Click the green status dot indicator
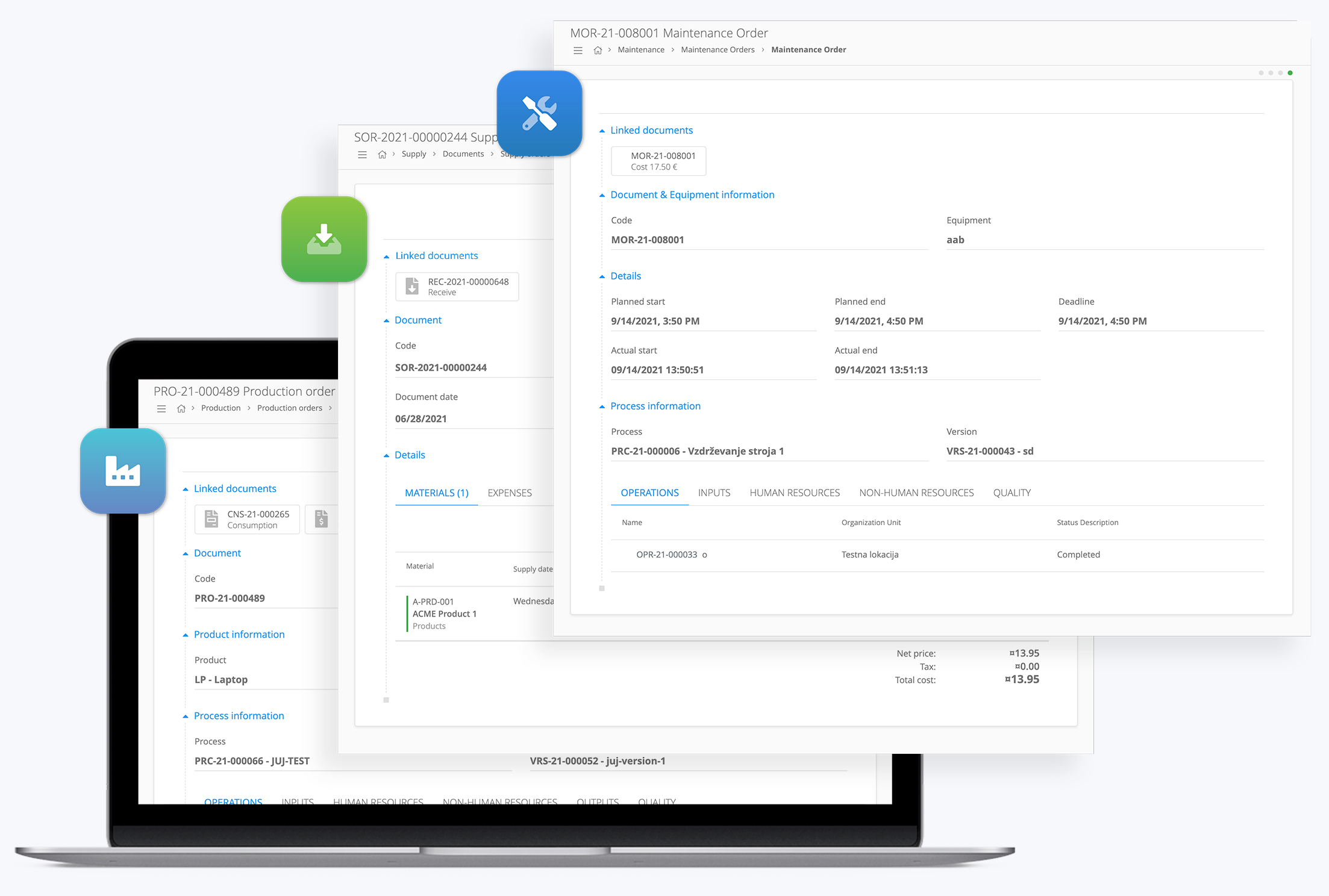The image size is (1329, 896). [1290, 73]
